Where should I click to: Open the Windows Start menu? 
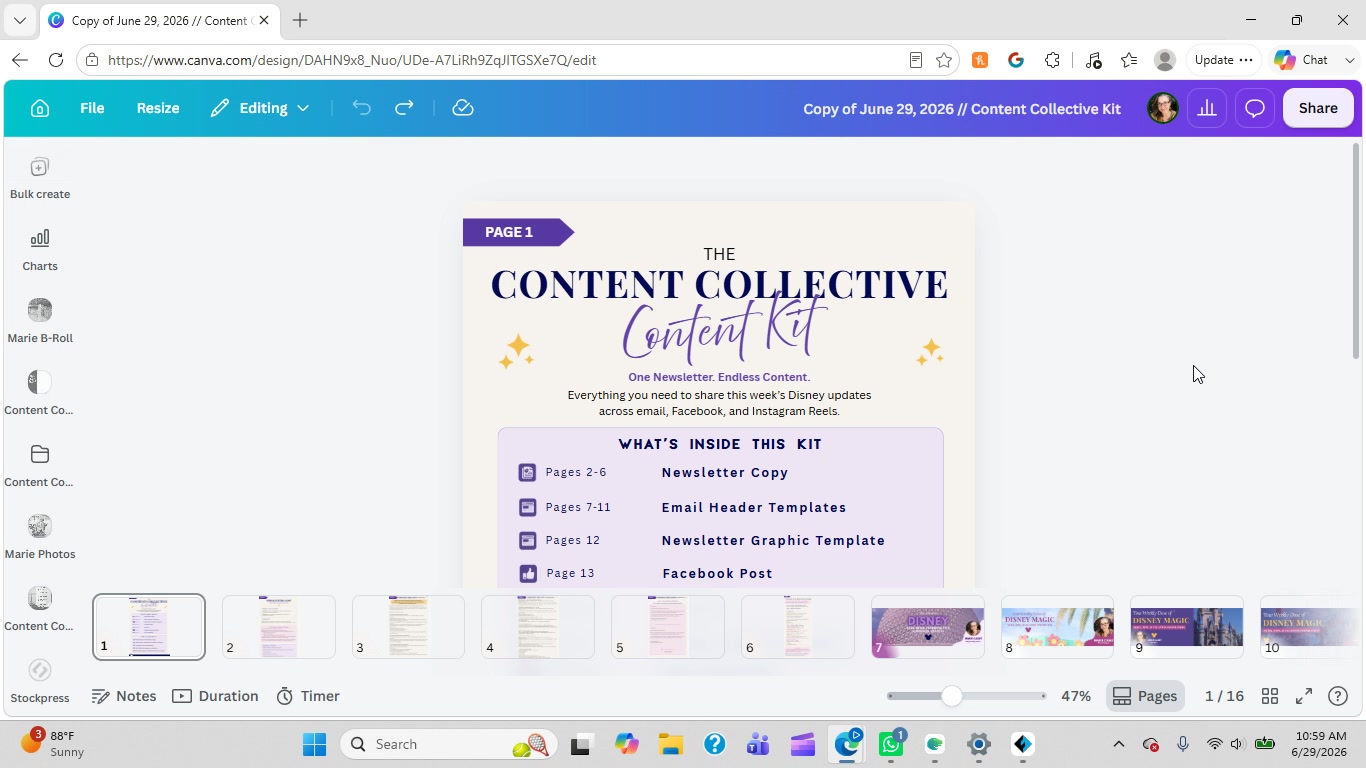tap(314, 744)
